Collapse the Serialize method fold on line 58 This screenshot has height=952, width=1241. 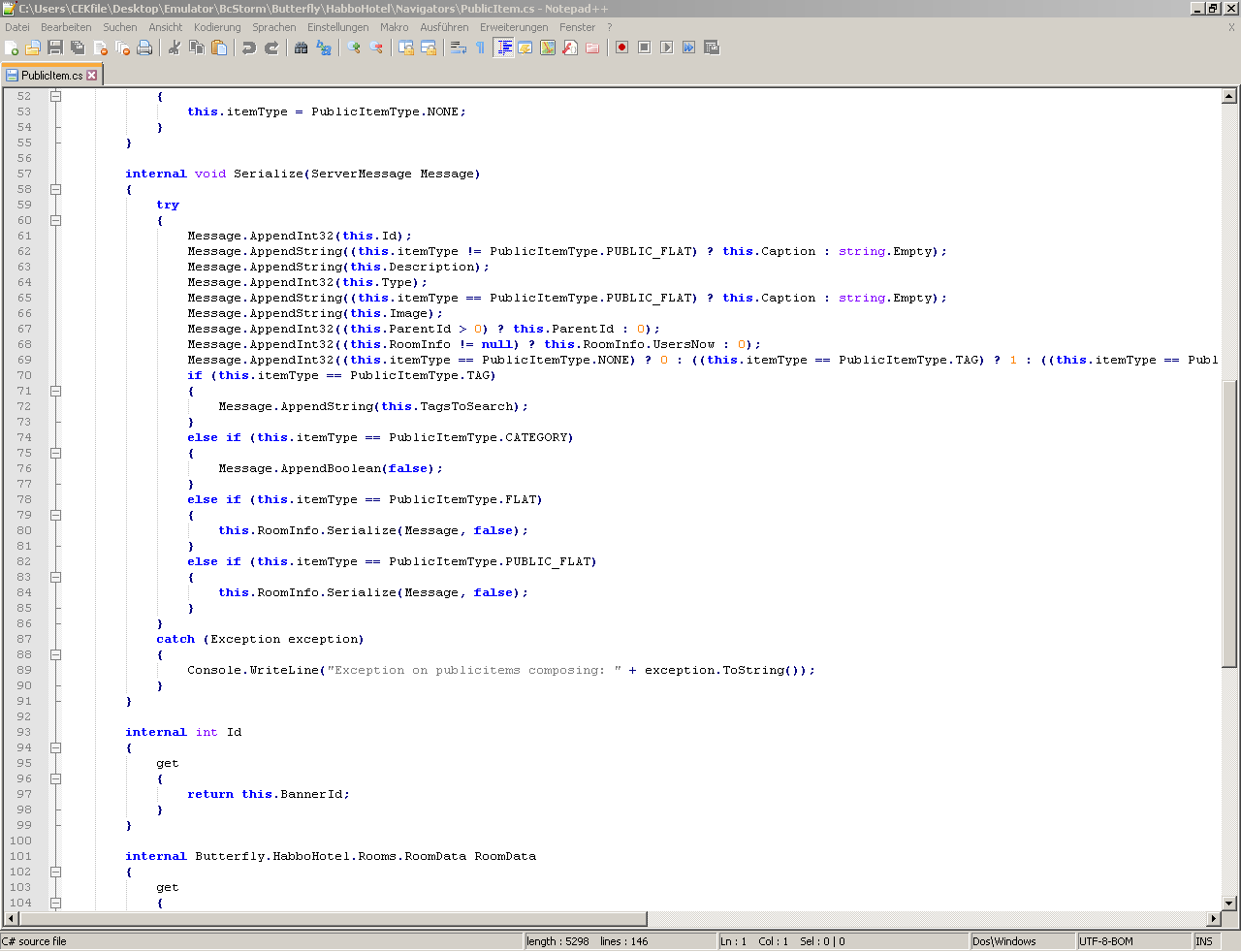click(x=56, y=190)
